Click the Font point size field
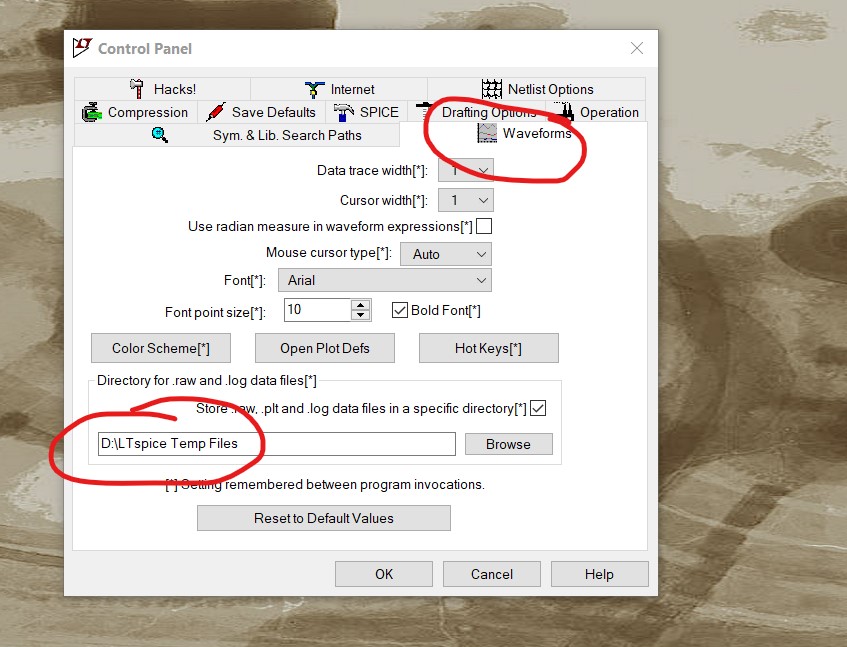The height and width of the screenshot is (647, 847). click(318, 309)
